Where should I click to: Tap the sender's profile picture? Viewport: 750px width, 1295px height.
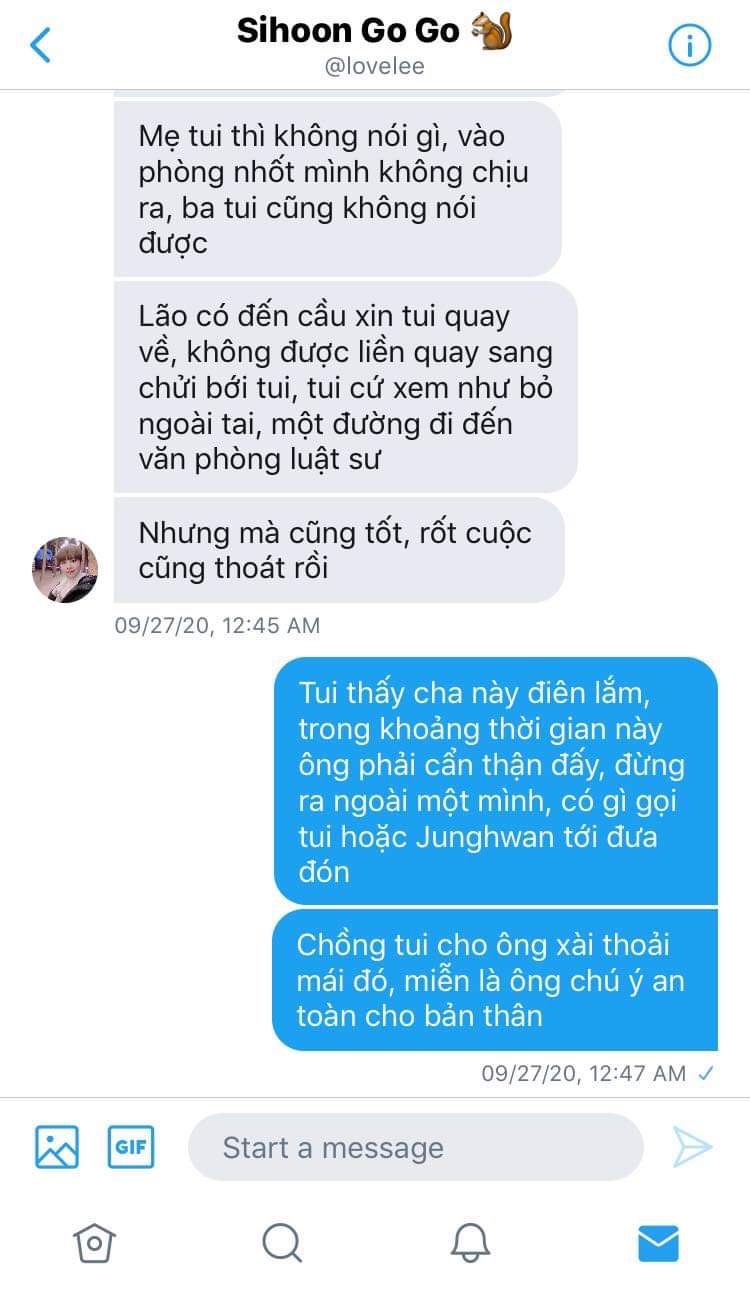click(65, 570)
